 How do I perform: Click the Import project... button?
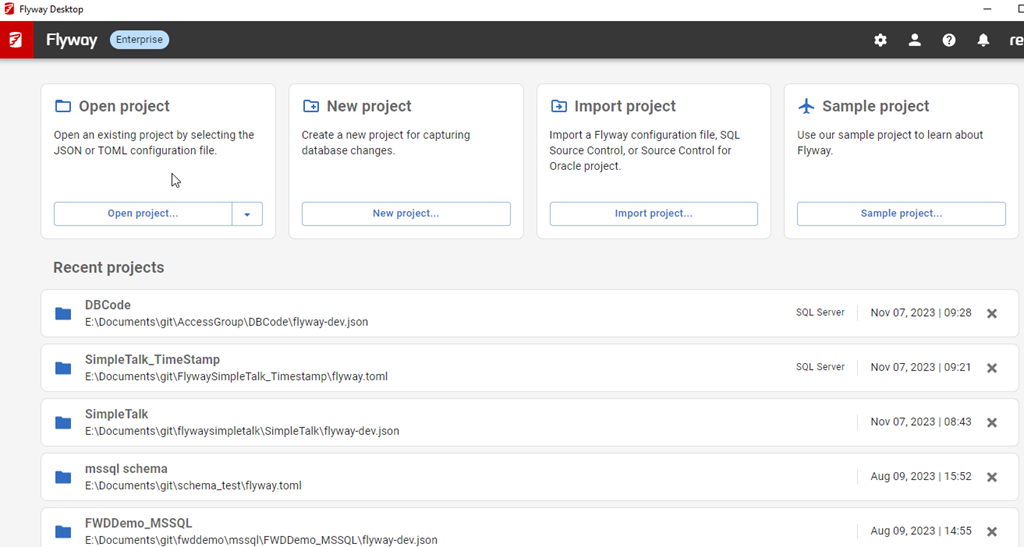point(653,214)
